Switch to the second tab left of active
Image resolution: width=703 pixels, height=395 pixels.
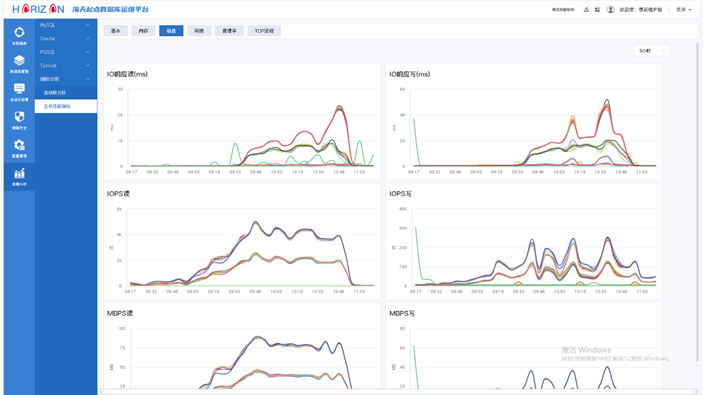click(x=143, y=31)
